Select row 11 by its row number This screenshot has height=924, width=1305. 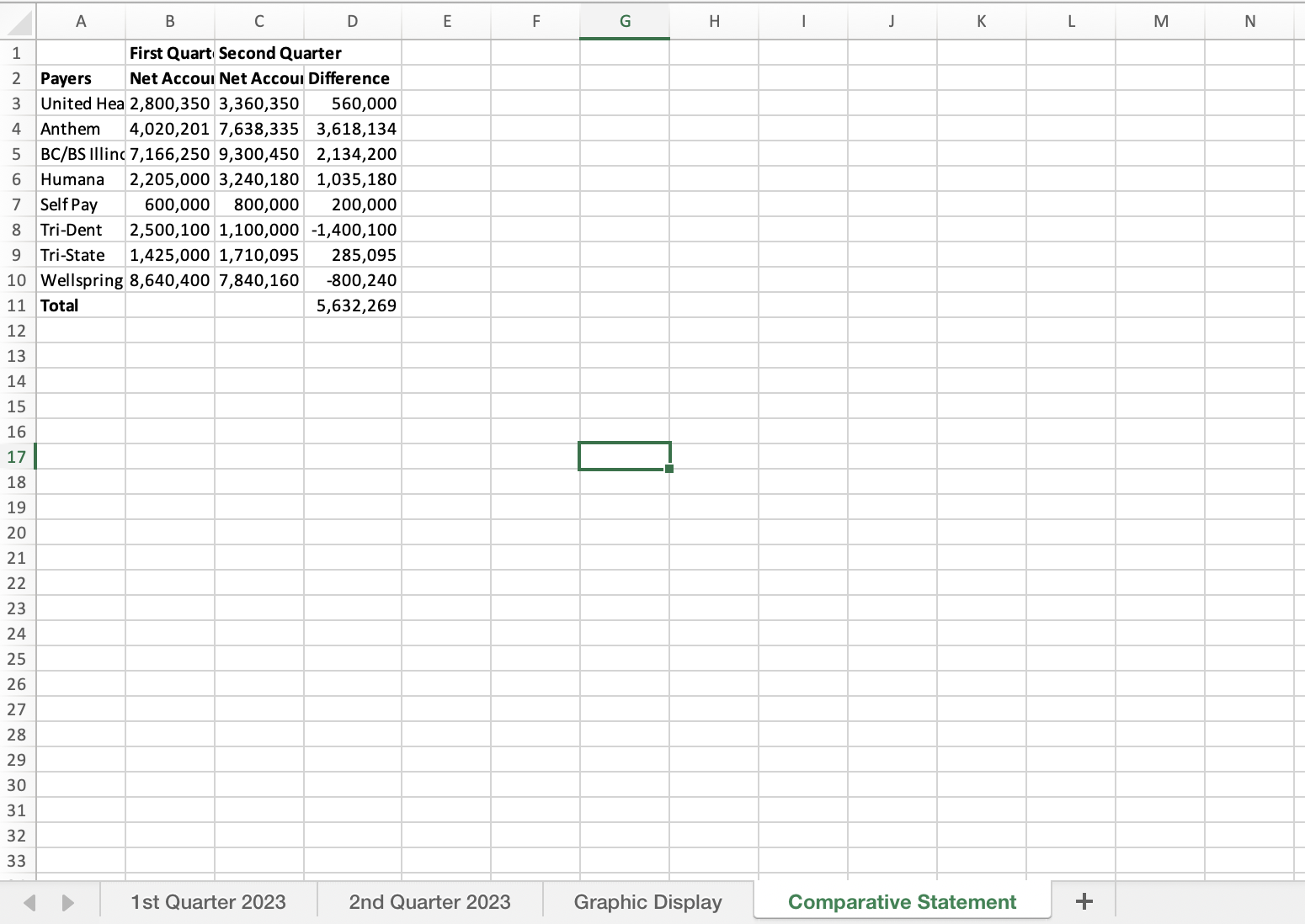16,305
